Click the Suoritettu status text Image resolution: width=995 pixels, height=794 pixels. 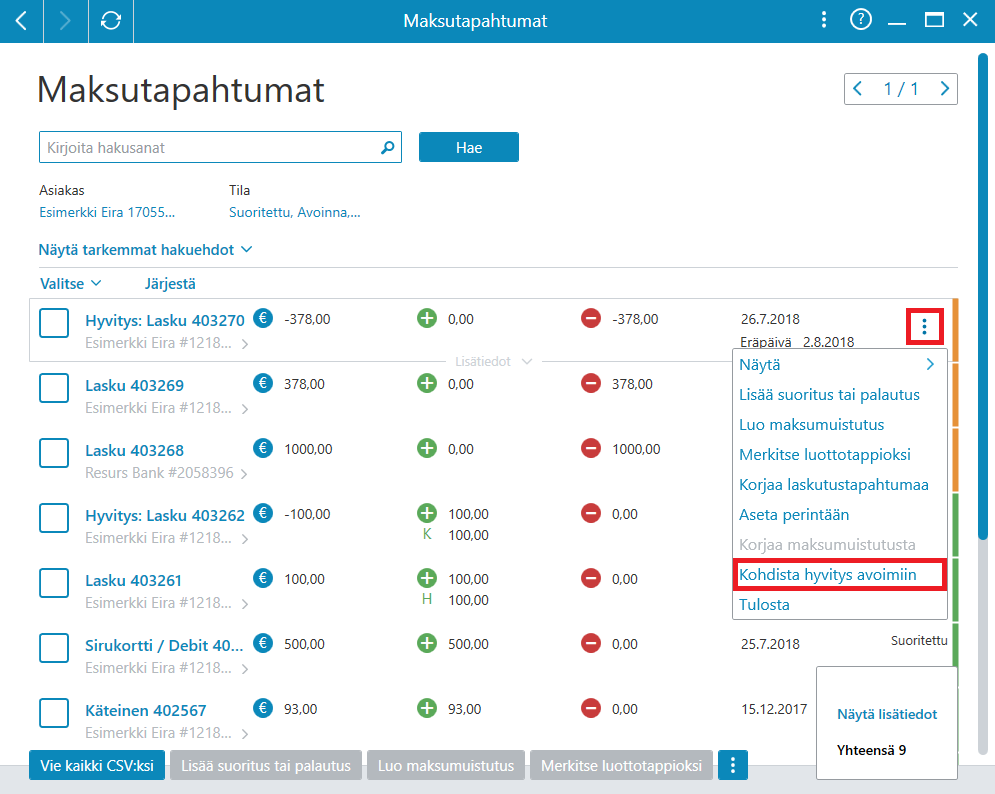pyautogui.click(x=919, y=640)
